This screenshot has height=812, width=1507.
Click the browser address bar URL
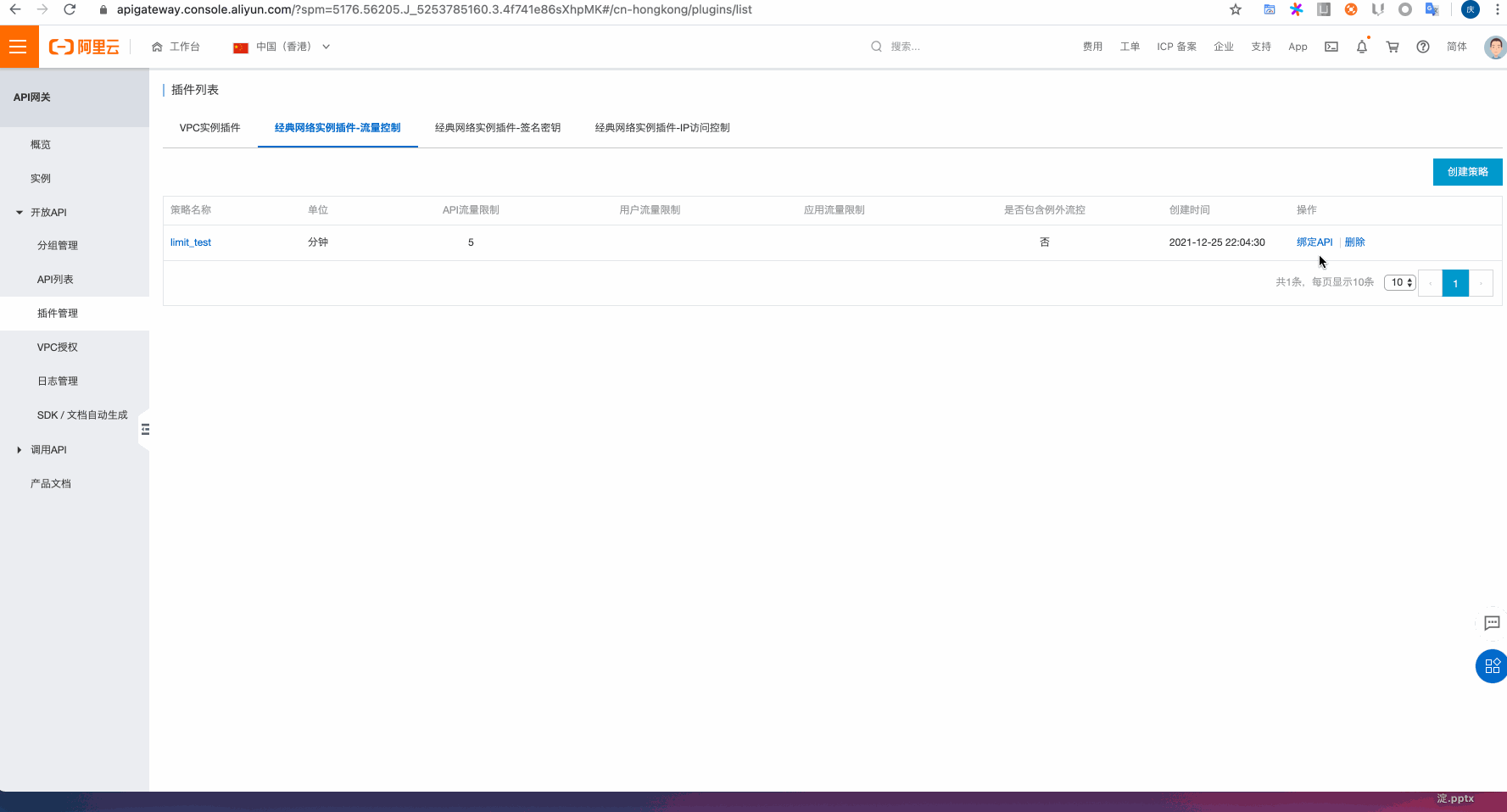point(434,9)
